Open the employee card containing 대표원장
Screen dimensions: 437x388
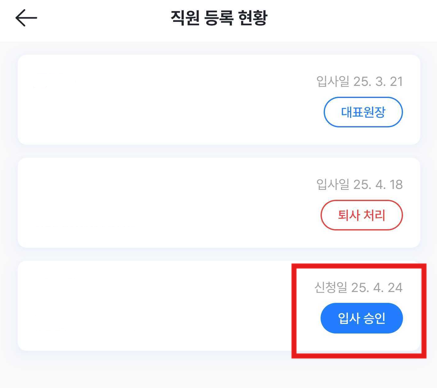coord(219,100)
